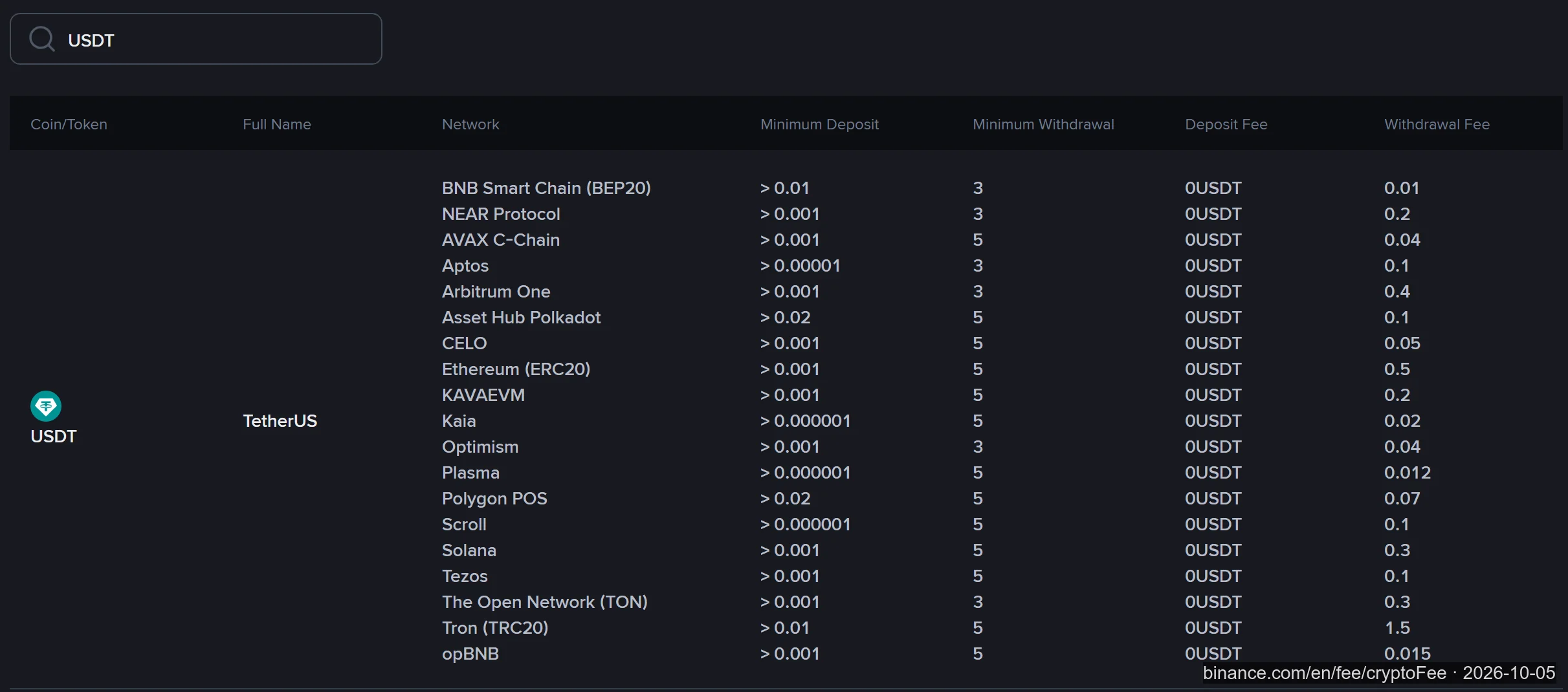Click Aptos minimum deposit > 0.00001
1568x692 pixels.
[x=800, y=266]
